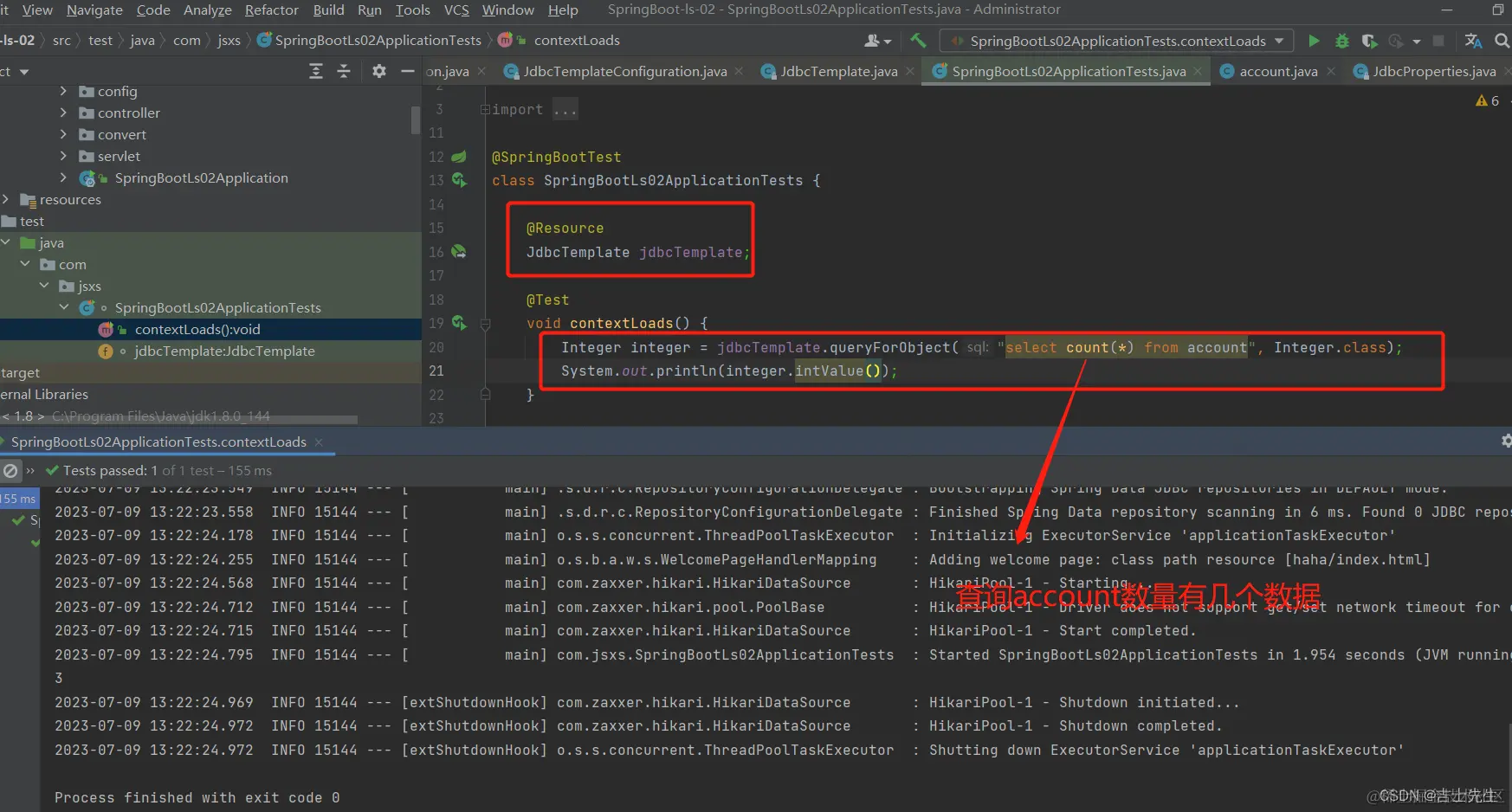Viewport: 1512px width, 812px height.
Task: Close the SpringBootLs02ApplicationTests.java editor tab
Action: [x=1198, y=72]
